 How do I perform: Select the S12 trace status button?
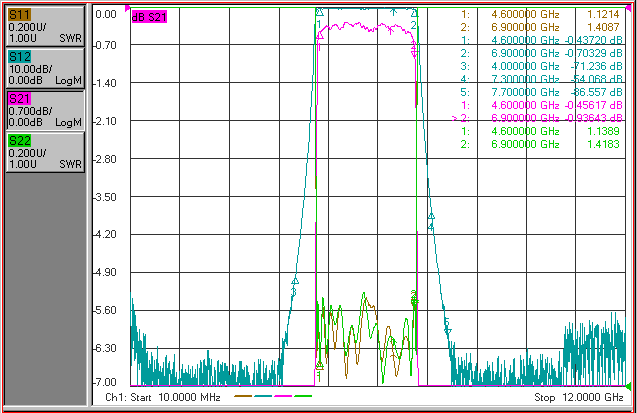45,68
